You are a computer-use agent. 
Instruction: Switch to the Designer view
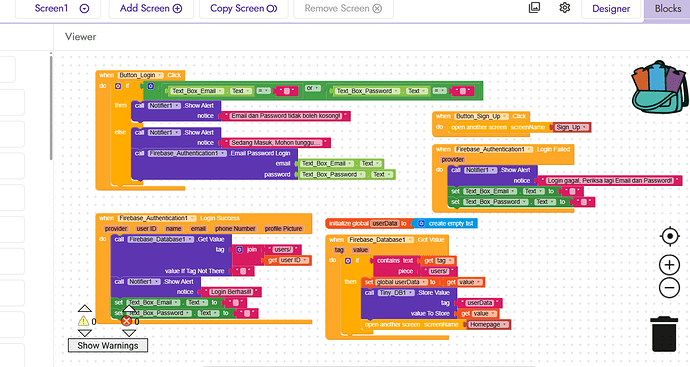coord(611,8)
